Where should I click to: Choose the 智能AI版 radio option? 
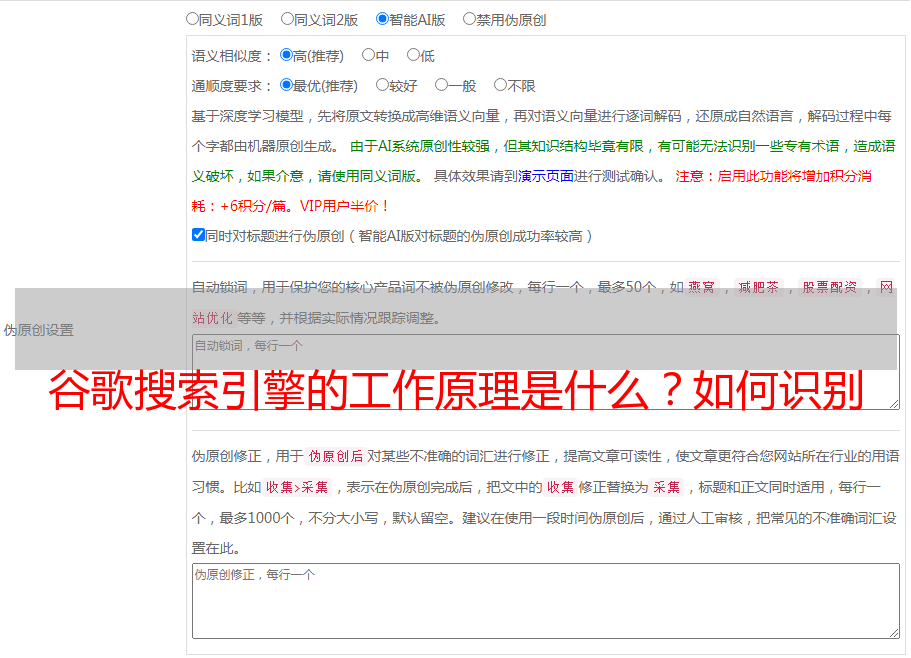click(x=382, y=19)
